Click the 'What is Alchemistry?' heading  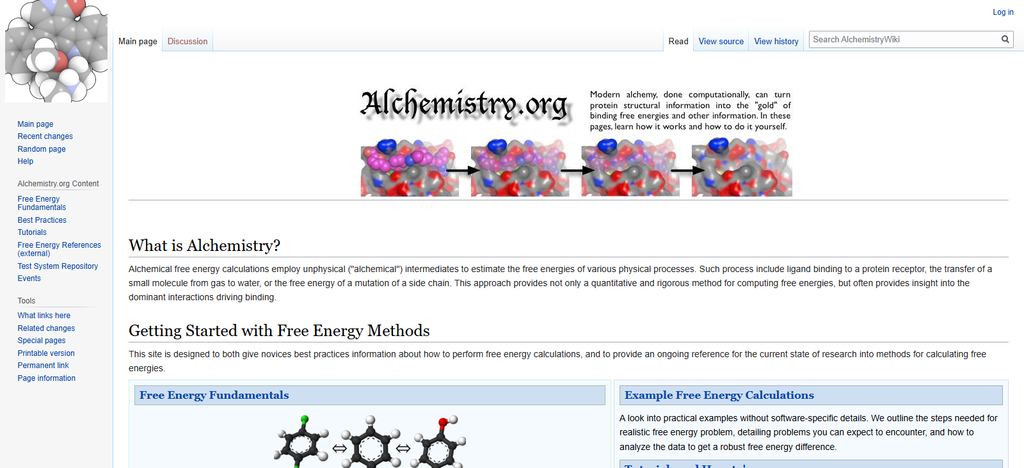point(204,245)
